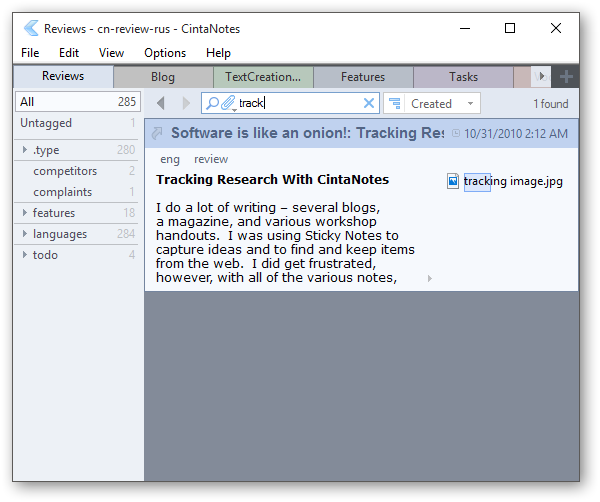Viewport: 600px width, 502px height.
Task: Switch to the Blog section tab
Action: pyautogui.click(x=163, y=77)
